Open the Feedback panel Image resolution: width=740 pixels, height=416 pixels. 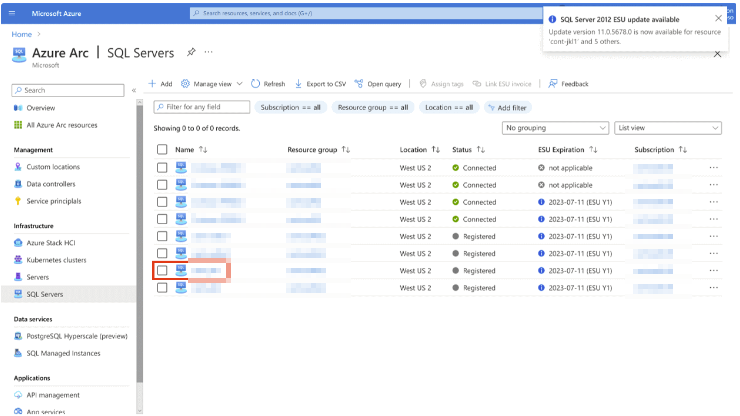(568, 84)
